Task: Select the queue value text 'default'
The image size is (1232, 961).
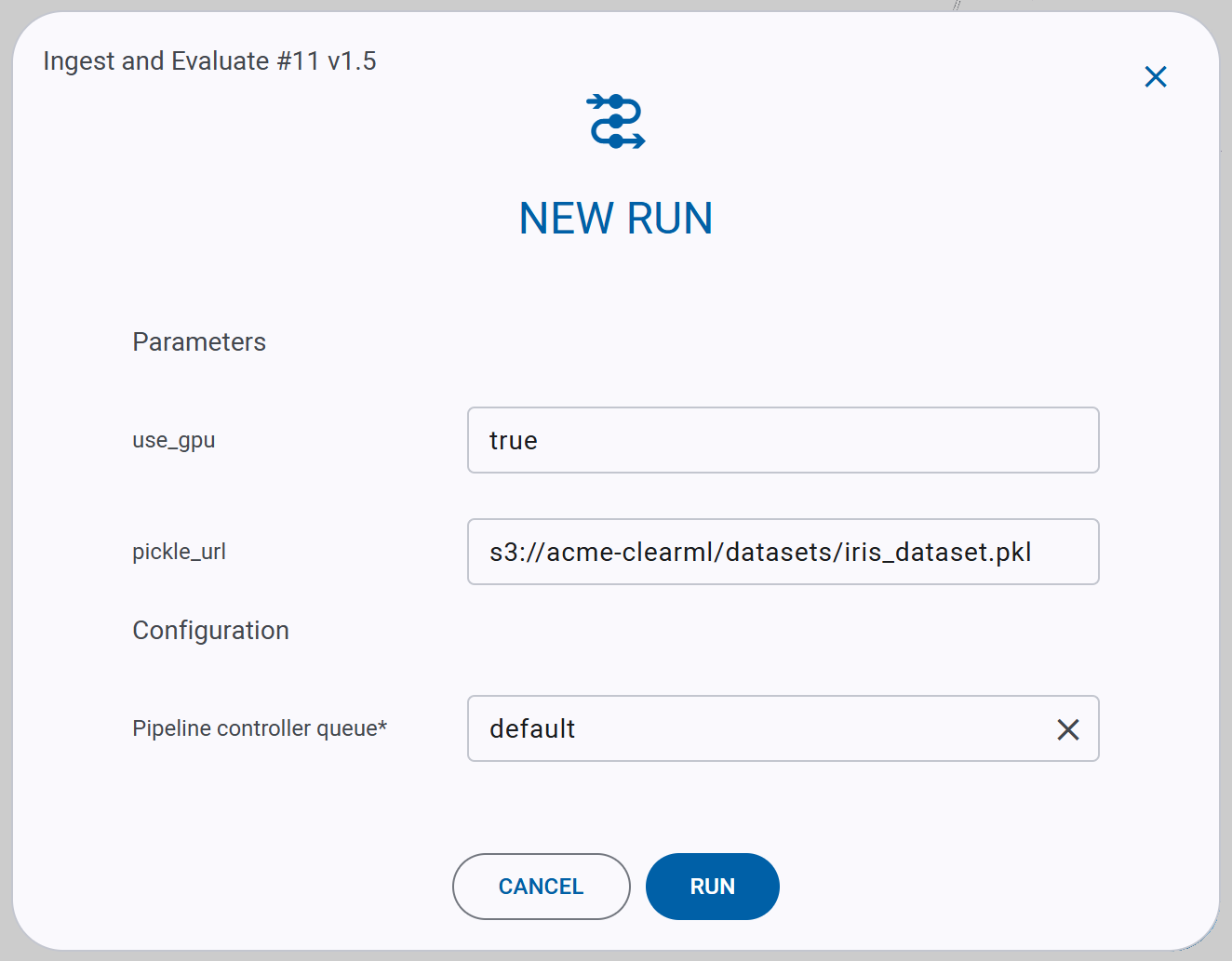Action: pyautogui.click(x=531, y=729)
